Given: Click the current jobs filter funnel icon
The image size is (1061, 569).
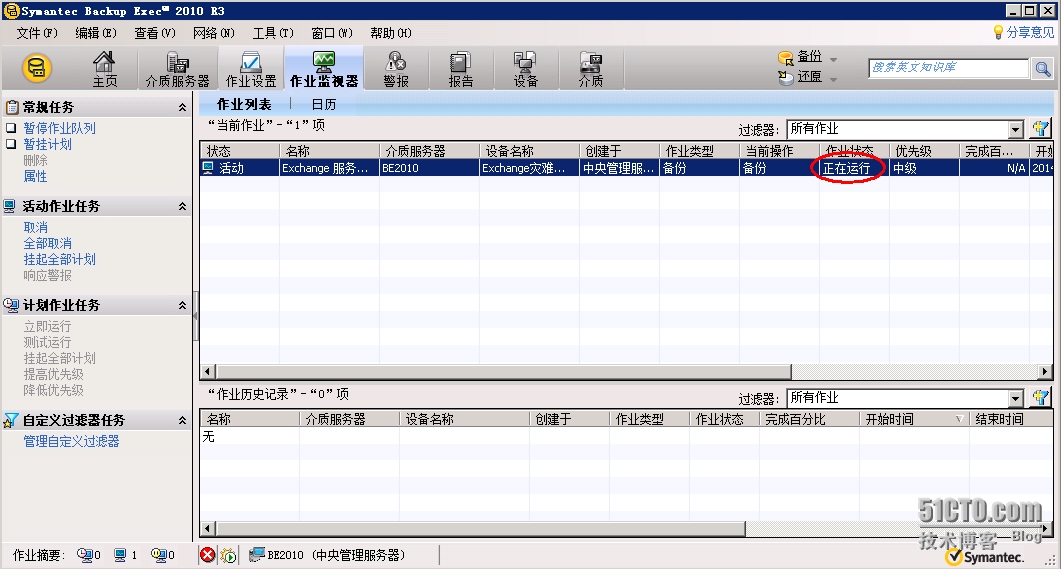Looking at the screenshot, I should pyautogui.click(x=1040, y=128).
